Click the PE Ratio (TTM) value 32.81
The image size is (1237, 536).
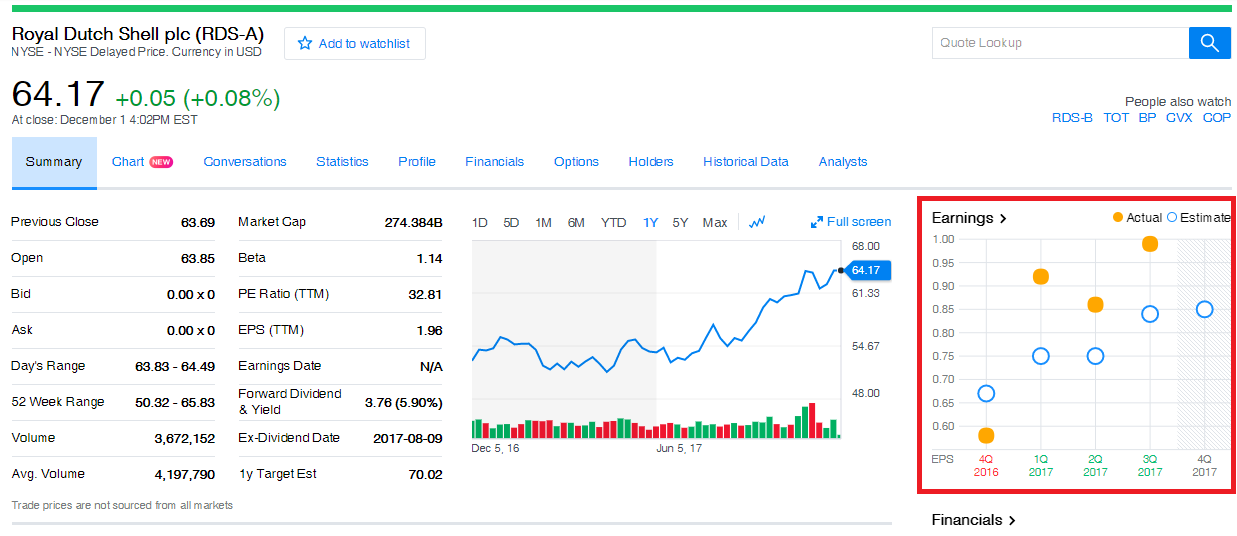(x=426, y=294)
